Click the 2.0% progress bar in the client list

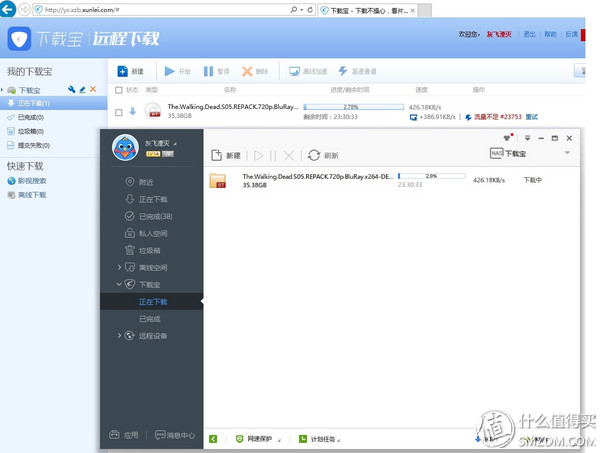coord(432,176)
